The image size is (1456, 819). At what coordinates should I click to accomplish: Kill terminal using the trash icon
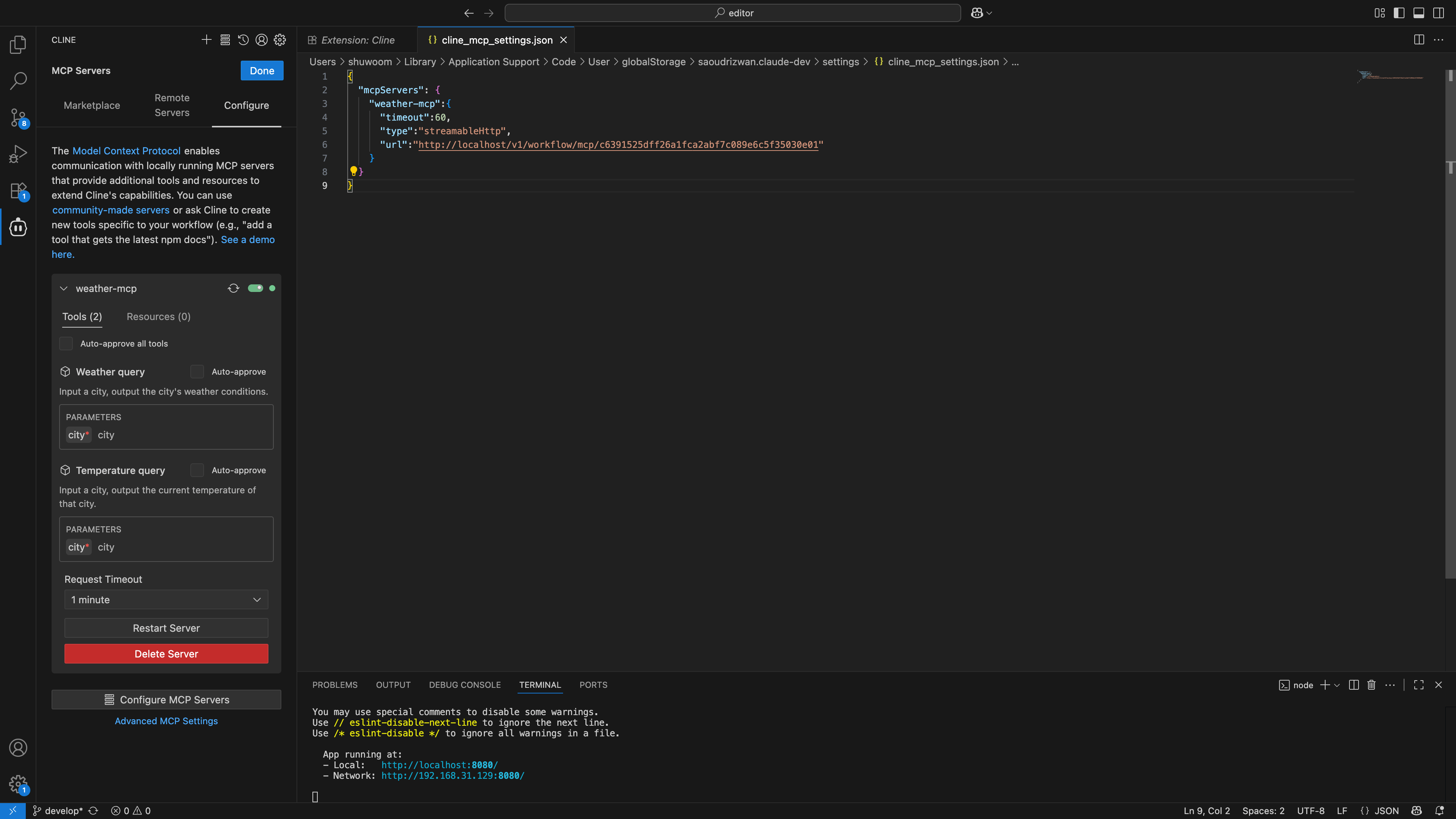click(x=1371, y=684)
